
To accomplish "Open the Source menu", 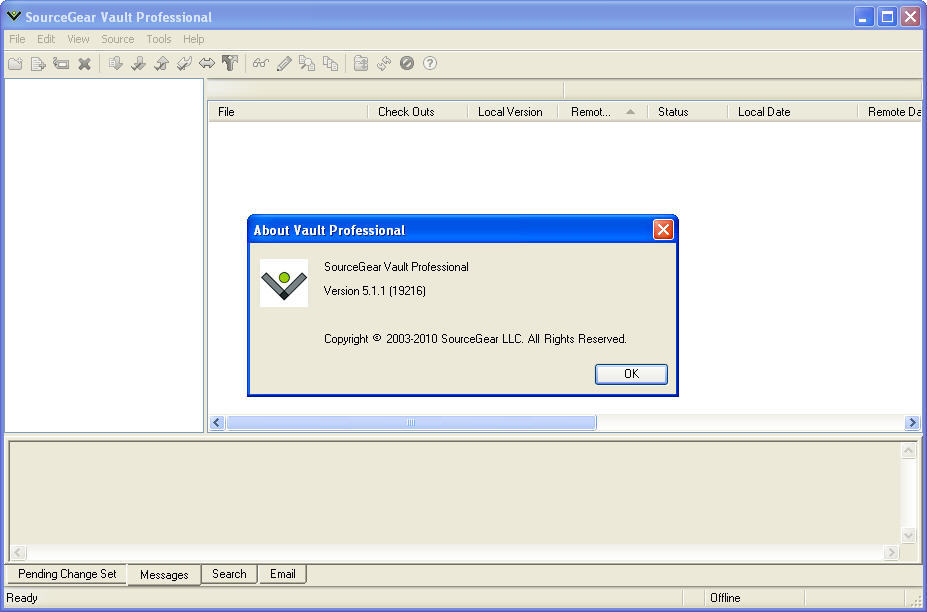I will 118,39.
